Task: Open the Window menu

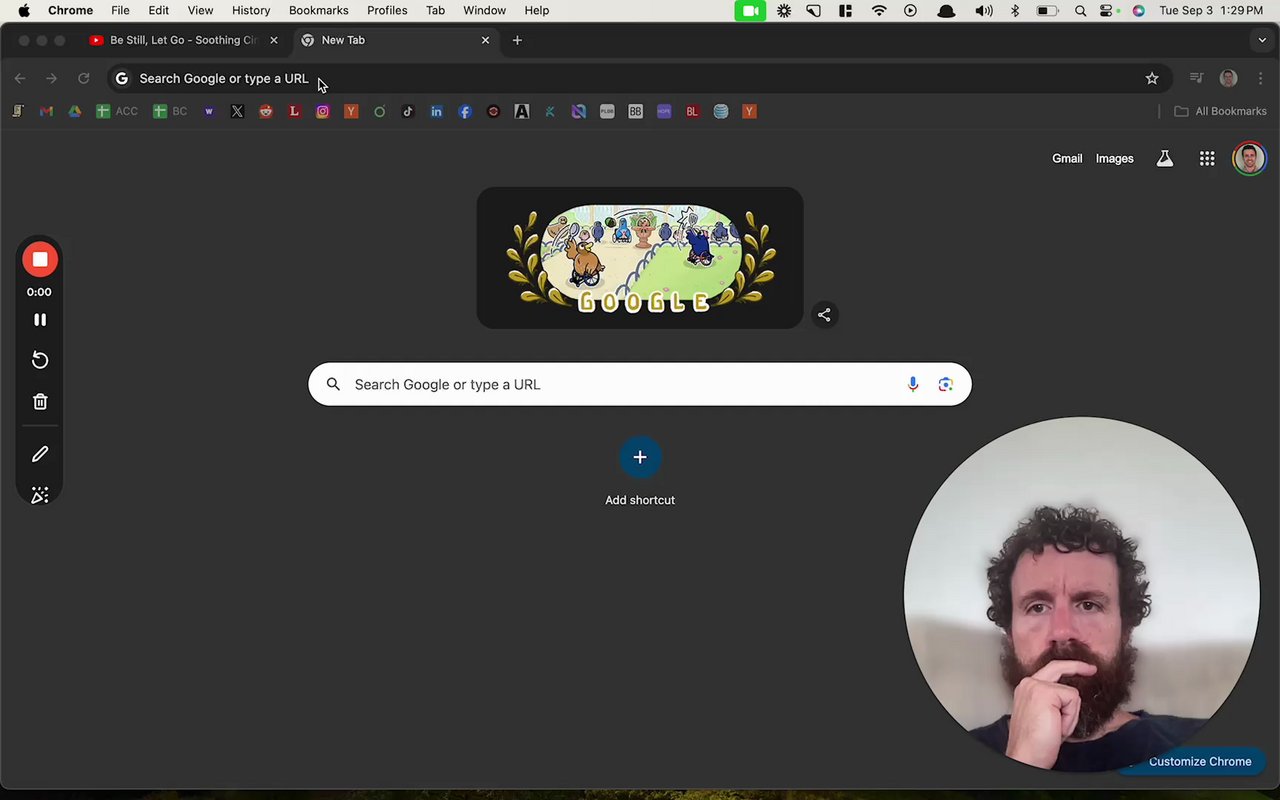Action: coord(484,10)
